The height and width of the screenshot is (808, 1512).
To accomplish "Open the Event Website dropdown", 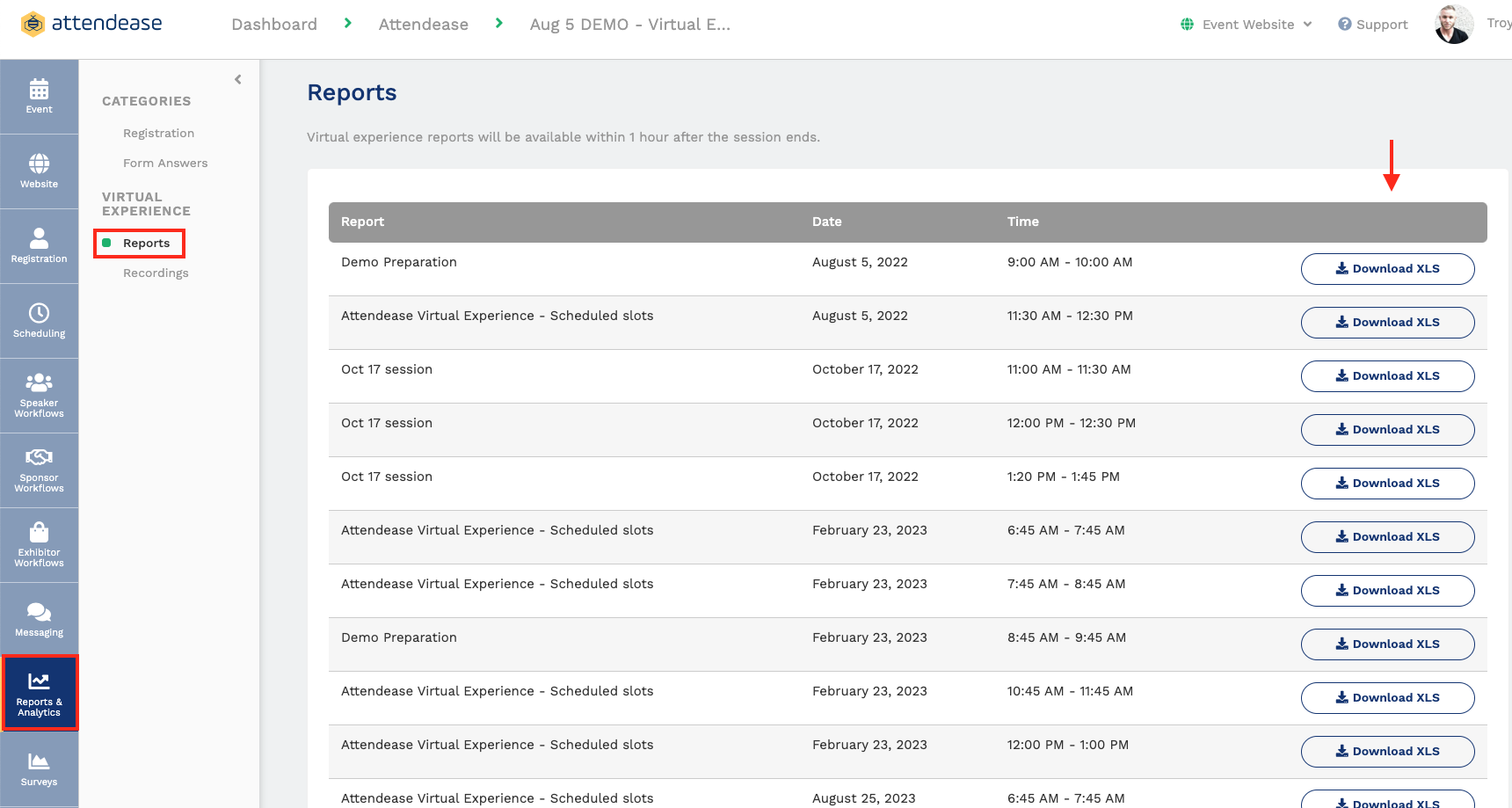I will pyautogui.click(x=1245, y=24).
